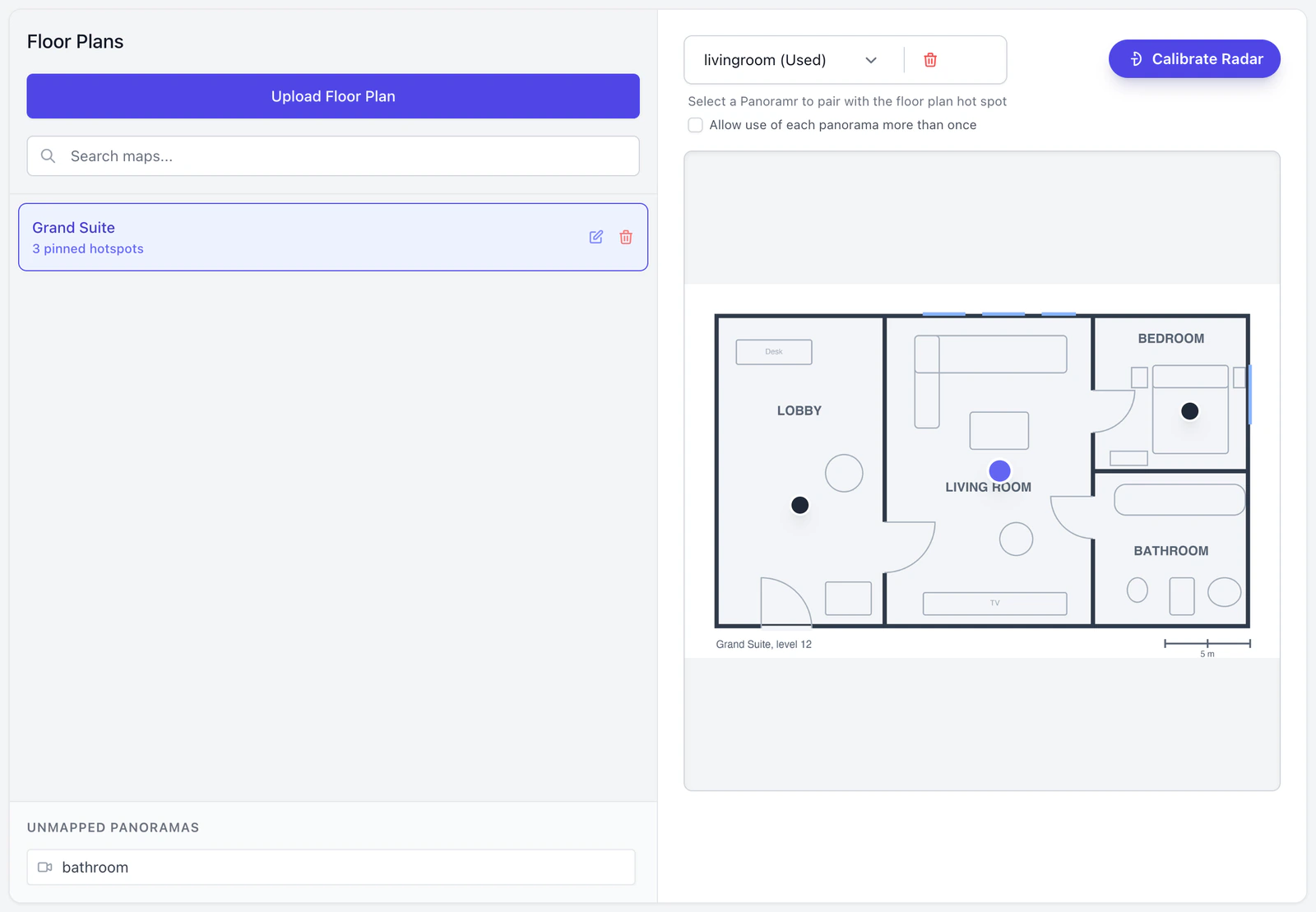Click the edit icon for Grand Suite
This screenshot has height=912, width=1316.
[x=596, y=237]
